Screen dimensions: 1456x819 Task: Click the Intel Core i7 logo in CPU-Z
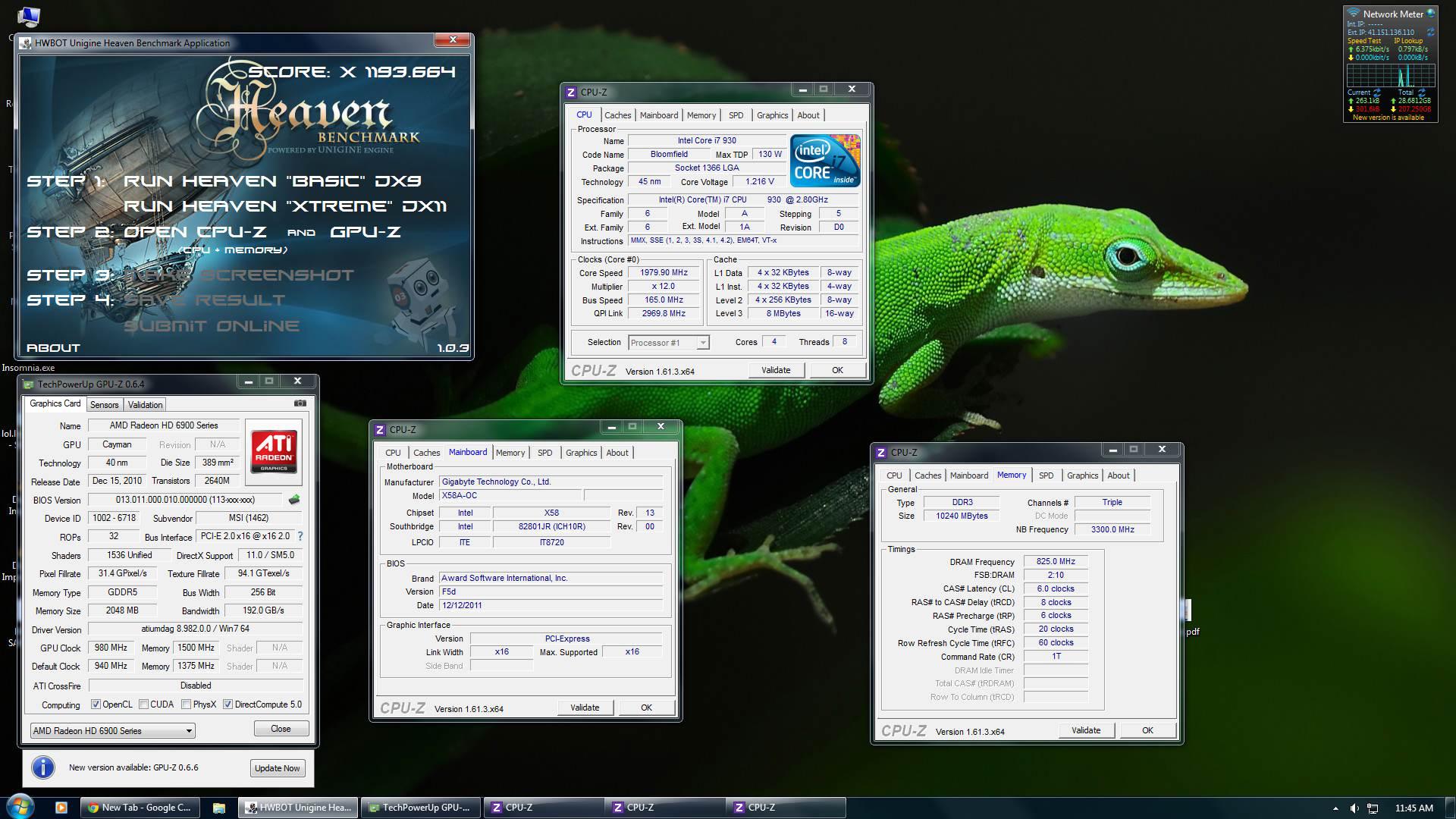coord(825,161)
